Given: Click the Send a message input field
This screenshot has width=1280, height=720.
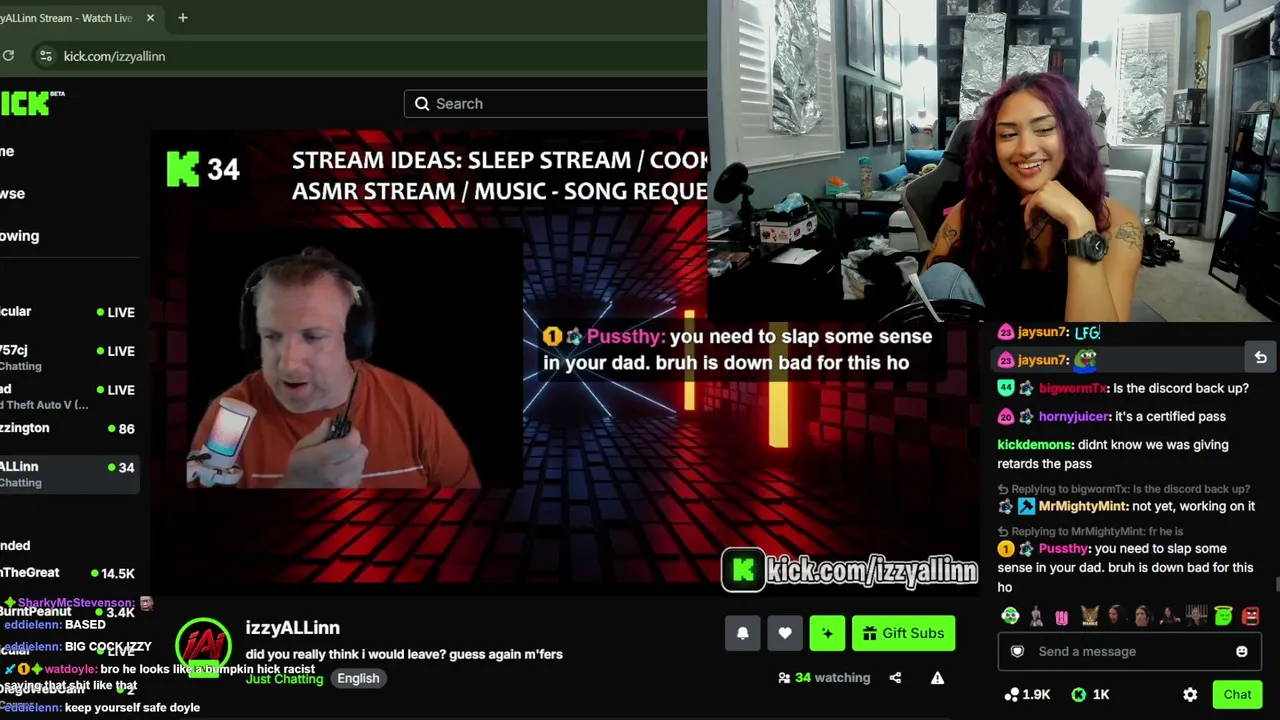Looking at the screenshot, I should pos(1128,652).
